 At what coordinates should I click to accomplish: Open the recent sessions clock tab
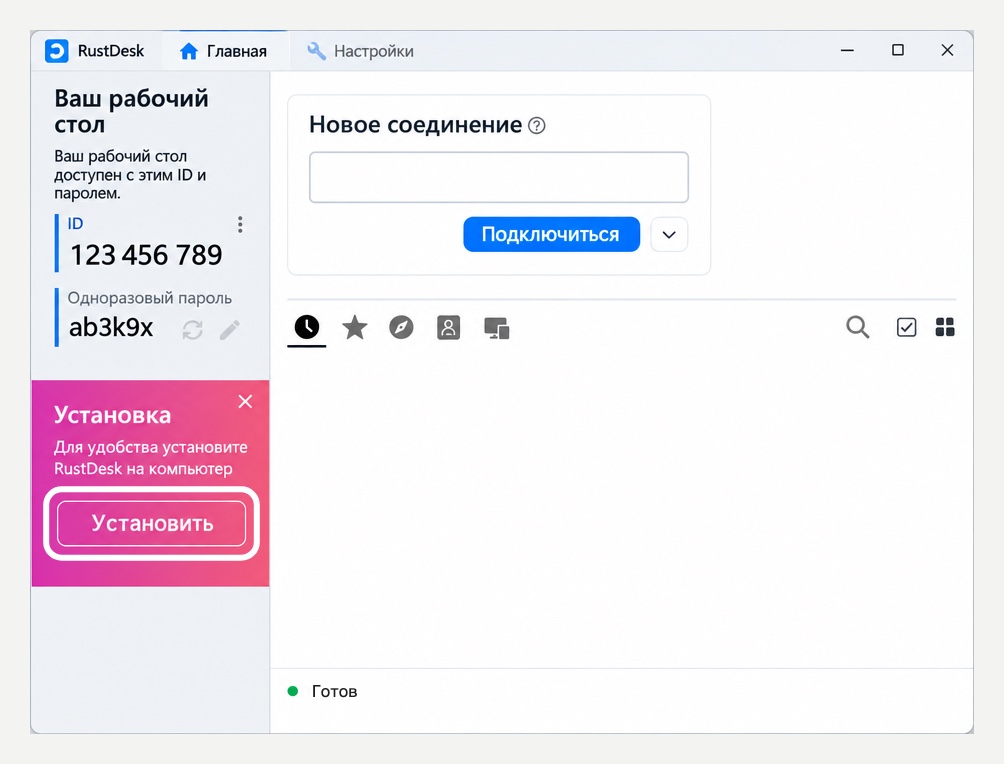(307, 327)
